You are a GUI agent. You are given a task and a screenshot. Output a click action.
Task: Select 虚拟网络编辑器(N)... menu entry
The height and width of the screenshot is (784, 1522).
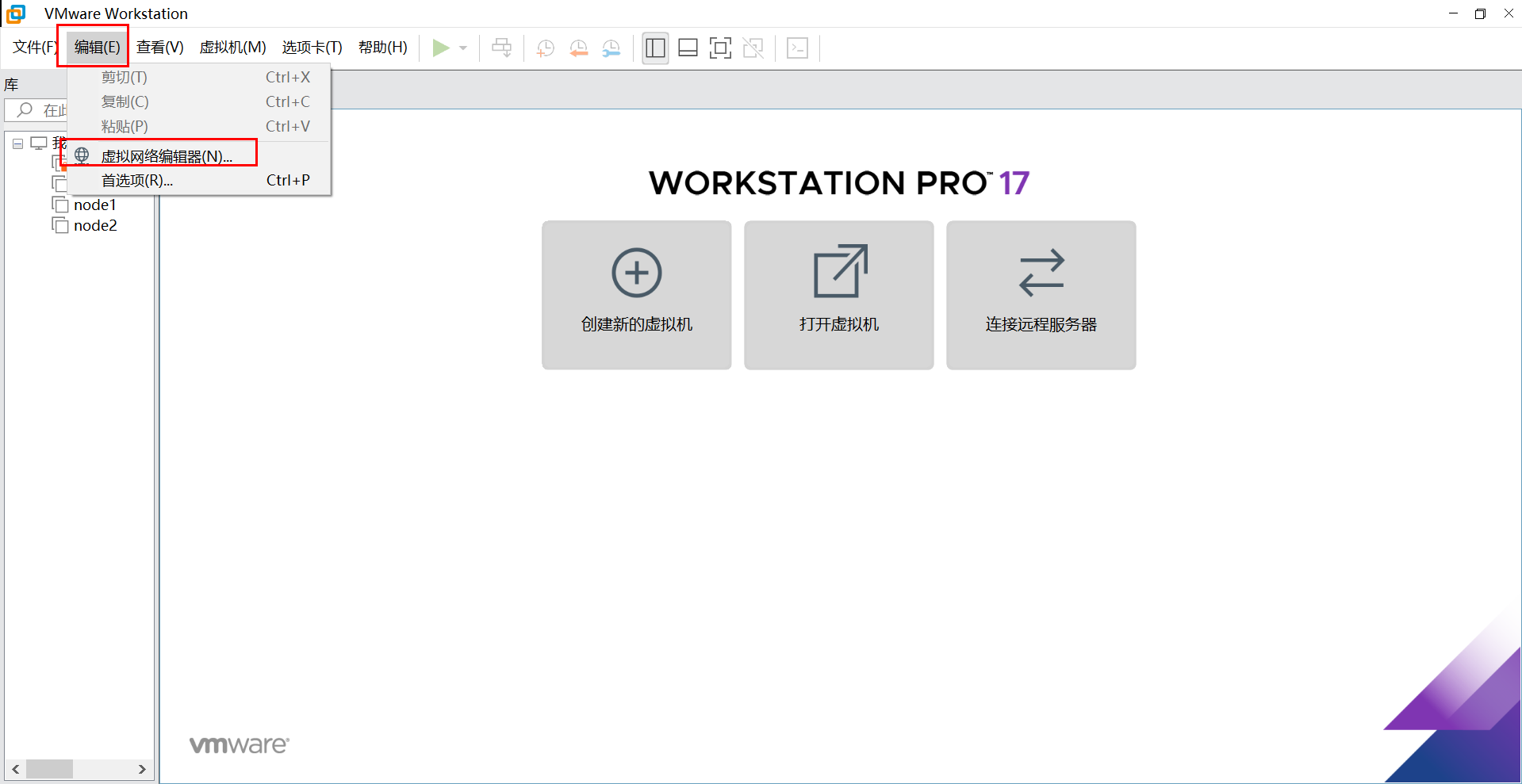(x=198, y=156)
